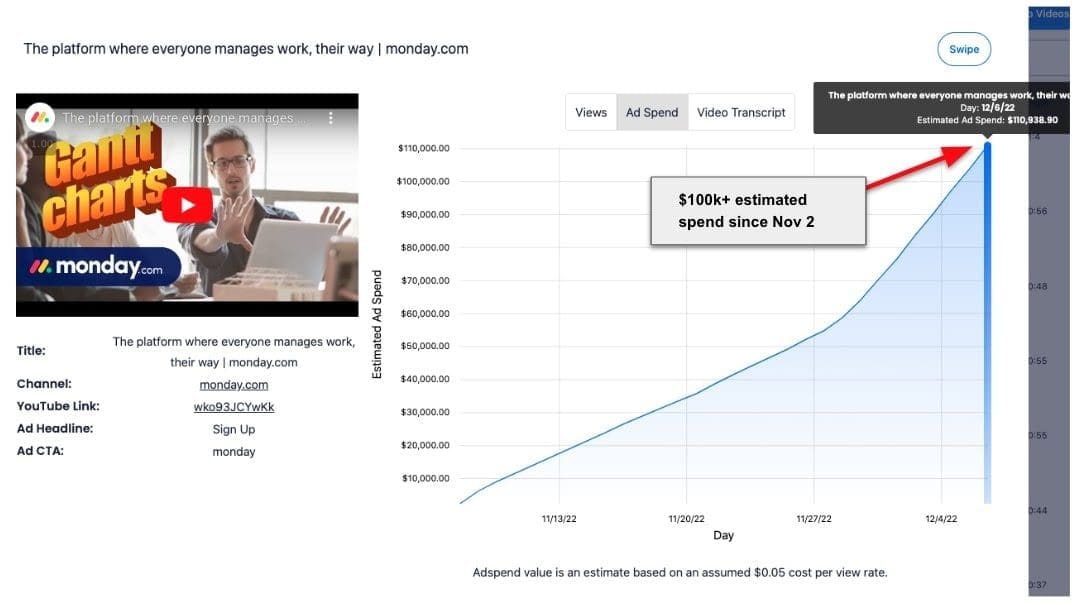
Task: Click the 11/27/22 day axis label
Action: tap(814, 519)
